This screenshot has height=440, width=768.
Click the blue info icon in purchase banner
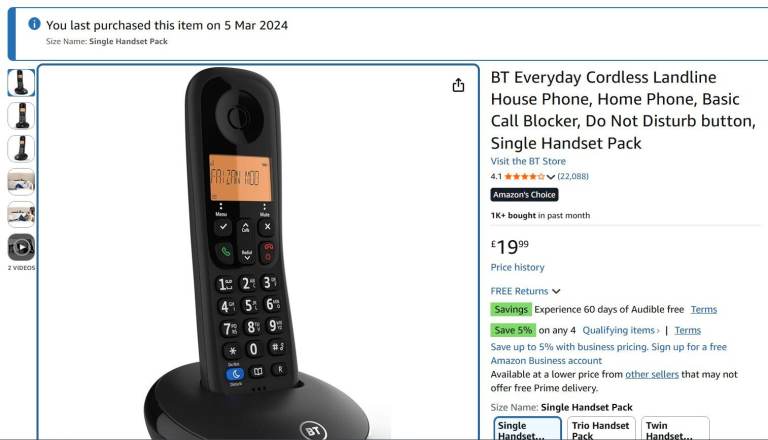tap(34, 24)
